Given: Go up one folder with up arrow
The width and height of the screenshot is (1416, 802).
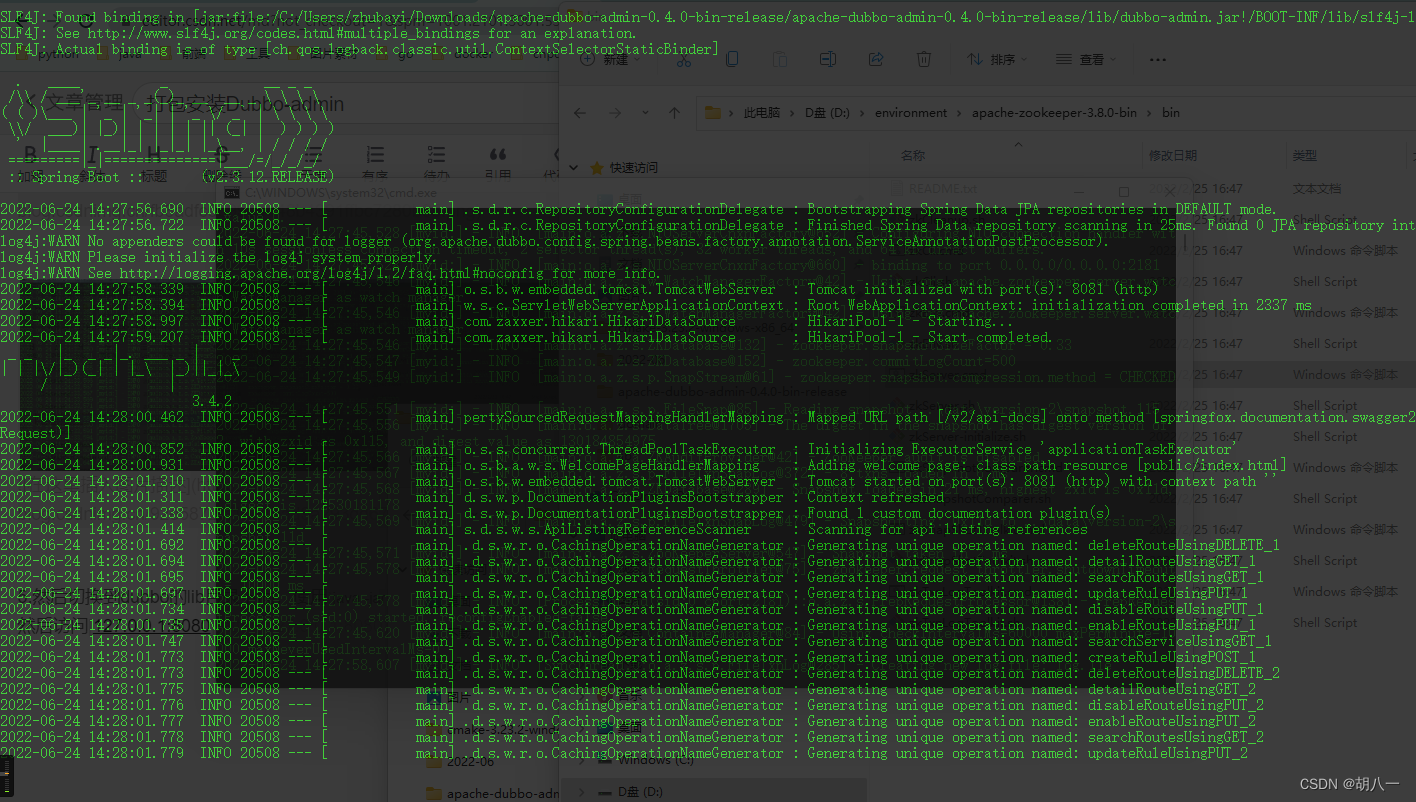Looking at the screenshot, I should coord(674,113).
